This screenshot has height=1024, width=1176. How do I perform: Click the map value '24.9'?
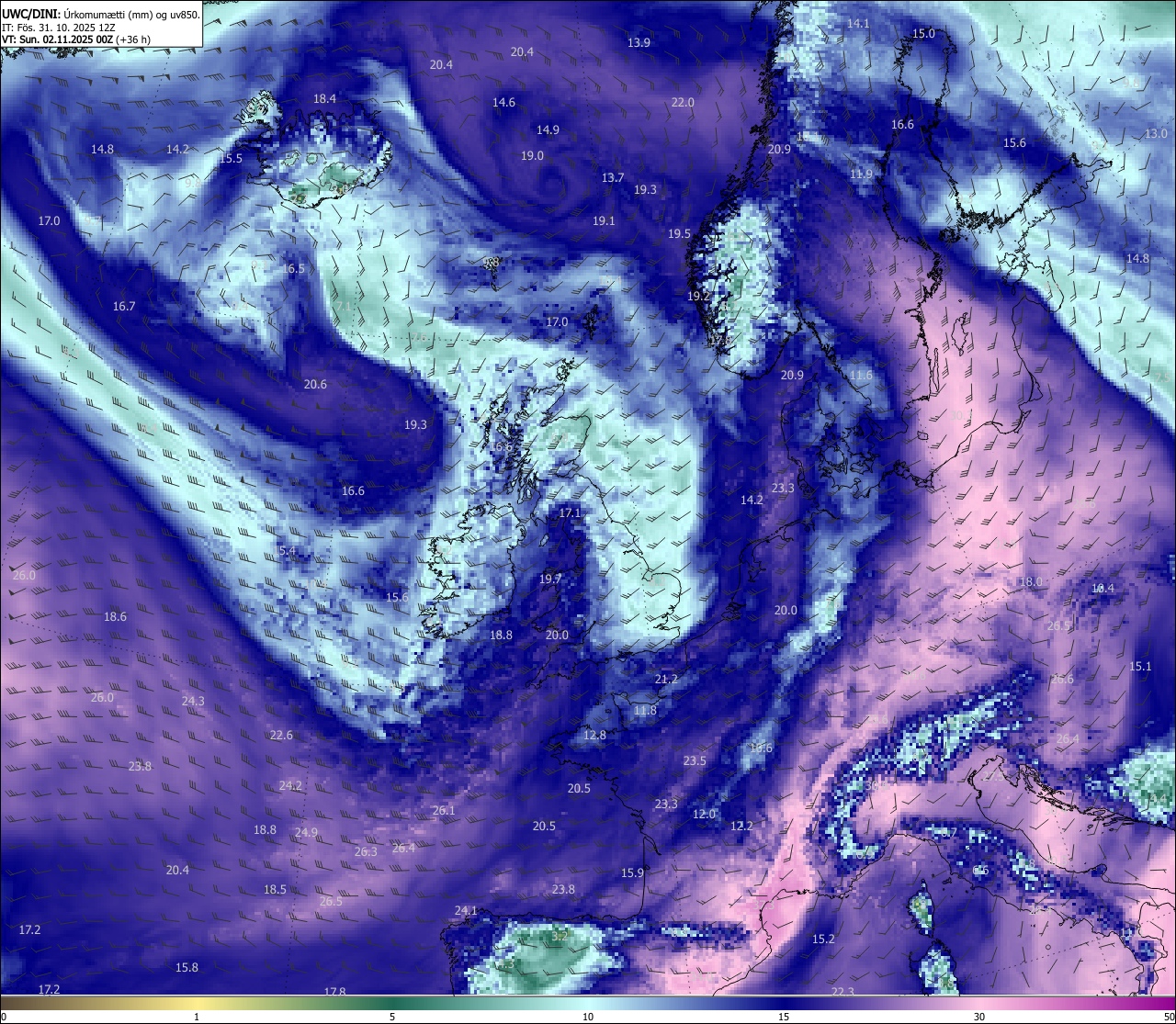click(306, 833)
